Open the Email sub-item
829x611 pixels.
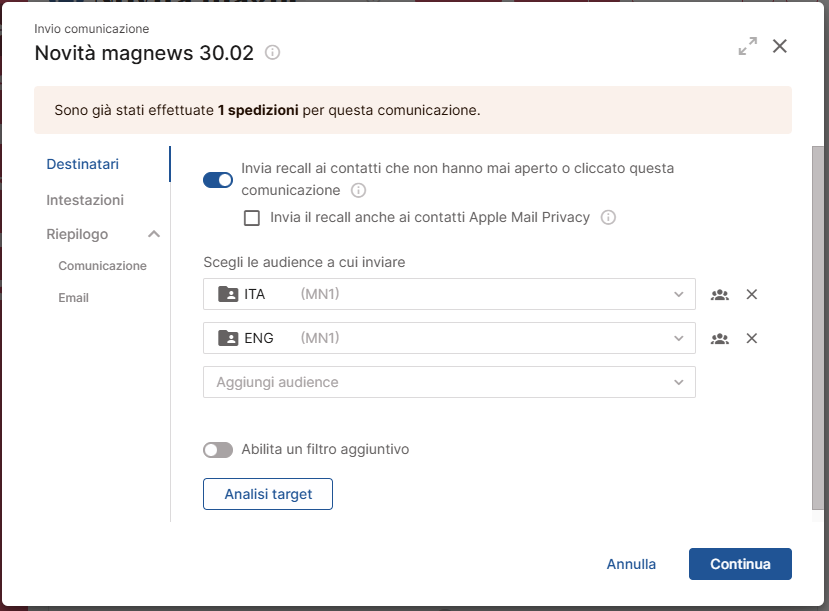click(73, 298)
